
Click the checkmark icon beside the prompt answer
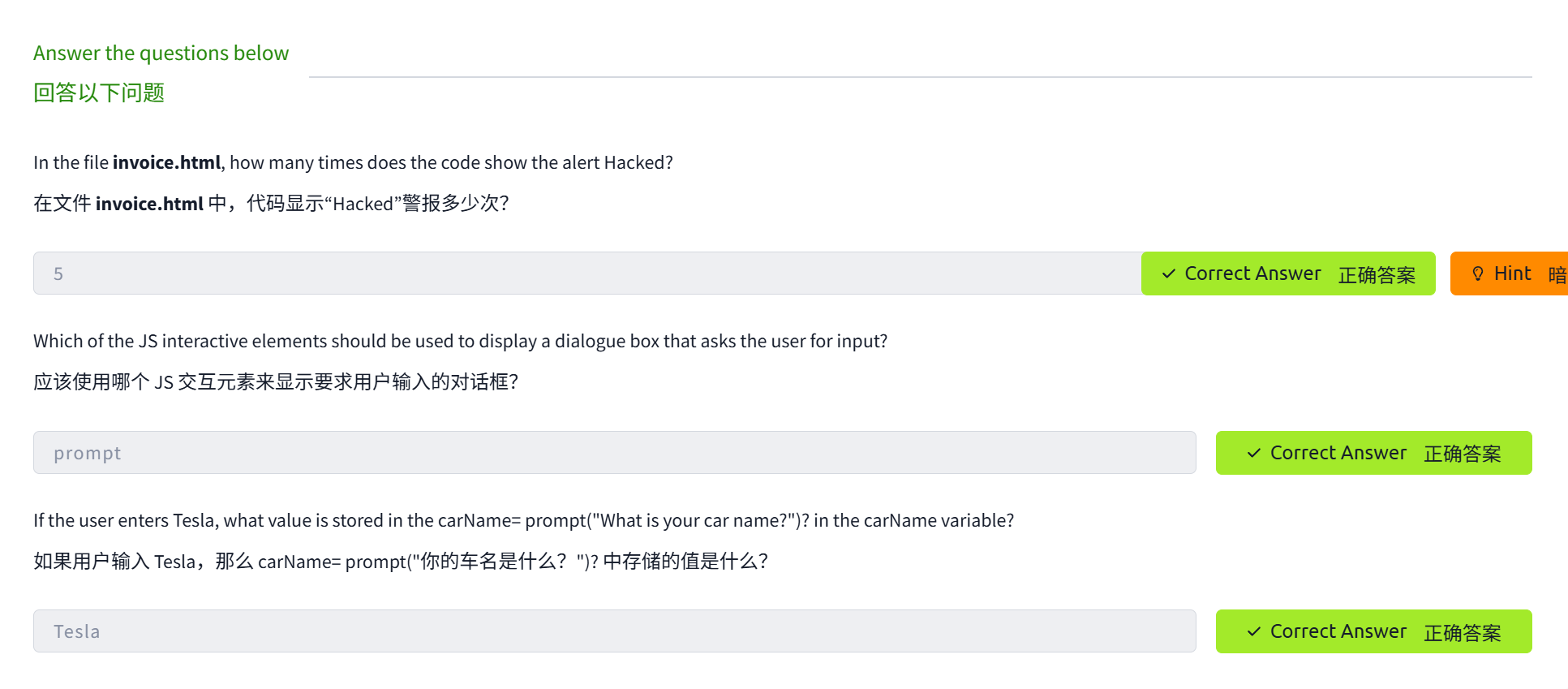pos(1254,453)
